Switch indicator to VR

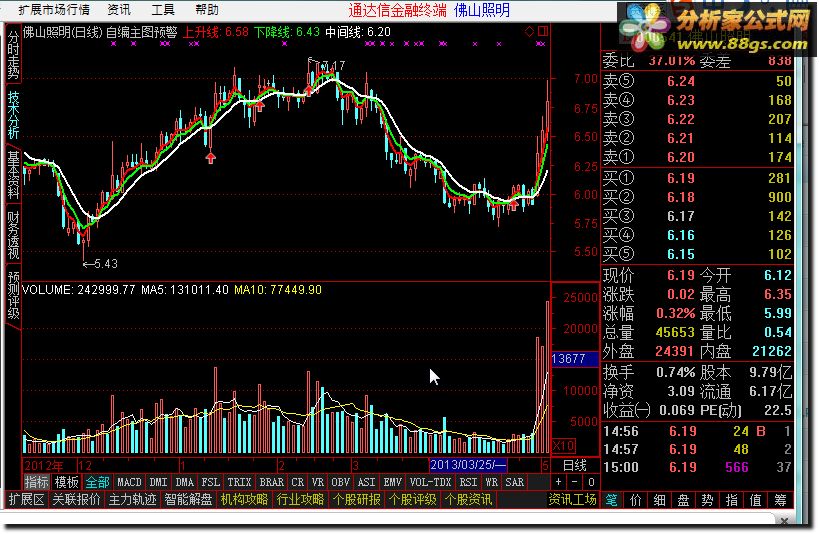click(318, 482)
